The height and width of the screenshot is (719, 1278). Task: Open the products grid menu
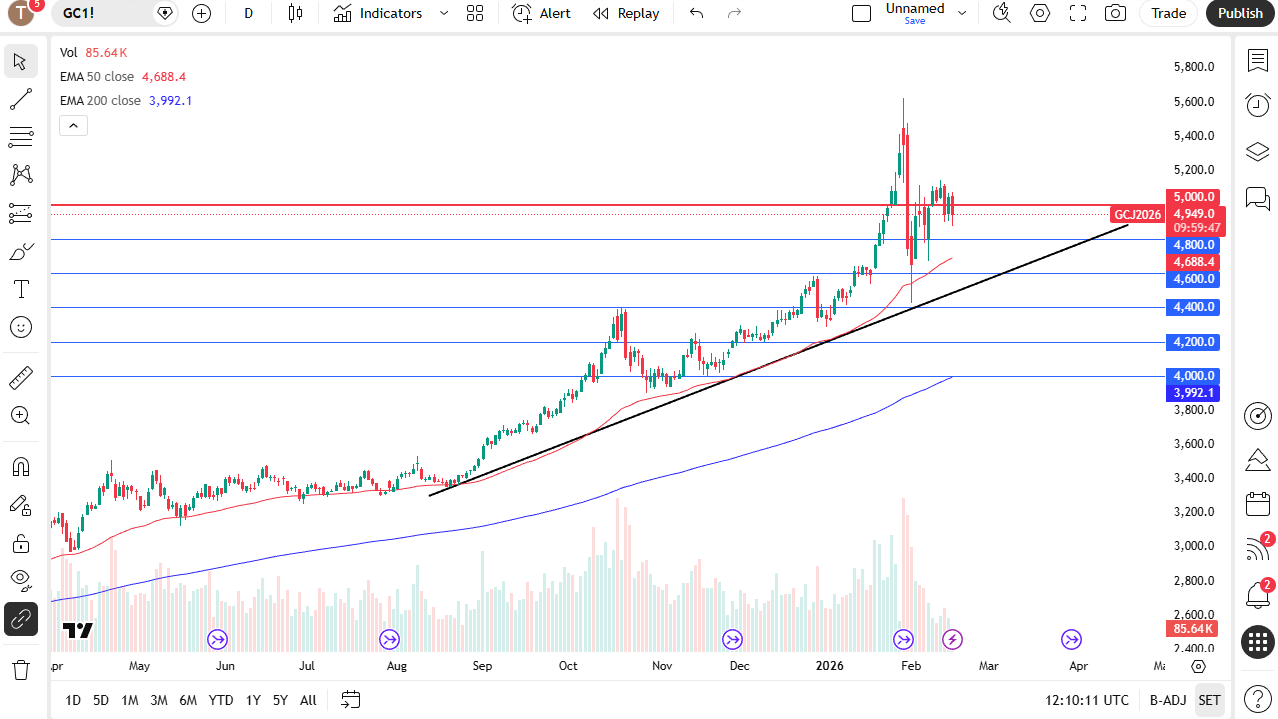click(1257, 642)
